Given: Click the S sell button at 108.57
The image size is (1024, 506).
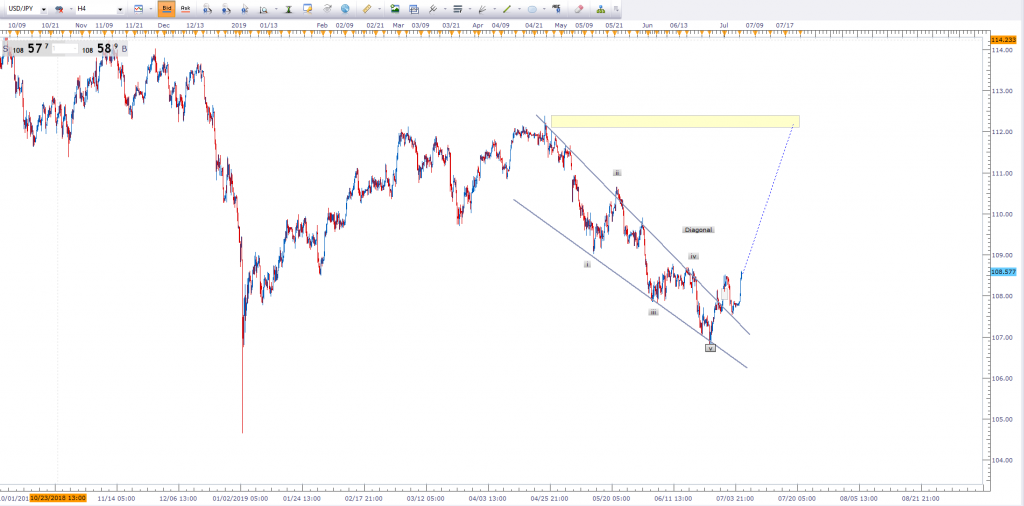Looking at the screenshot, I should (5, 47).
